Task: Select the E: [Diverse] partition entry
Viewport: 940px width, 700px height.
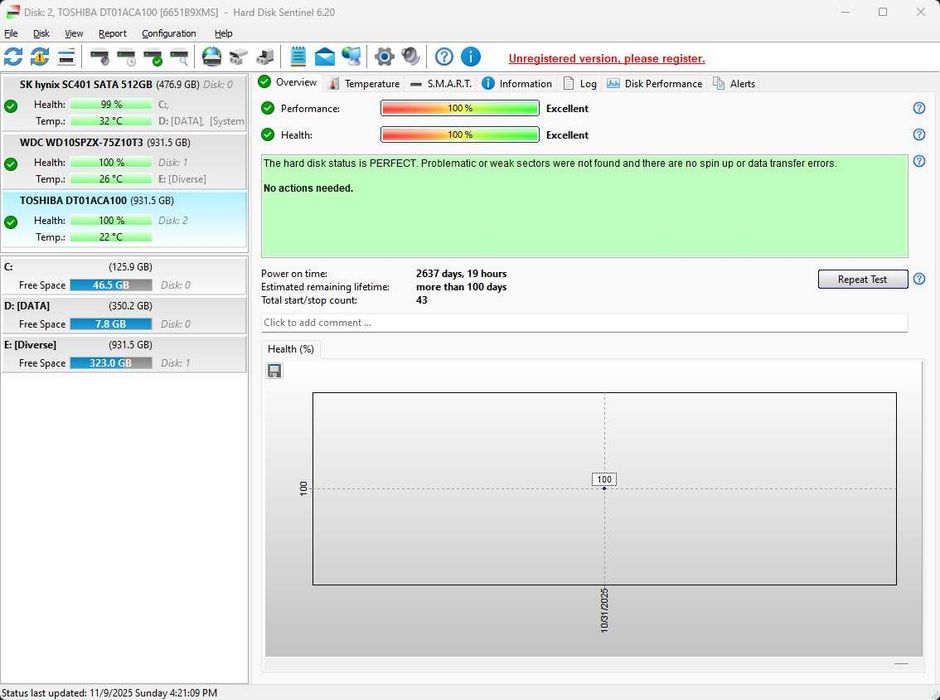Action: click(x=125, y=354)
